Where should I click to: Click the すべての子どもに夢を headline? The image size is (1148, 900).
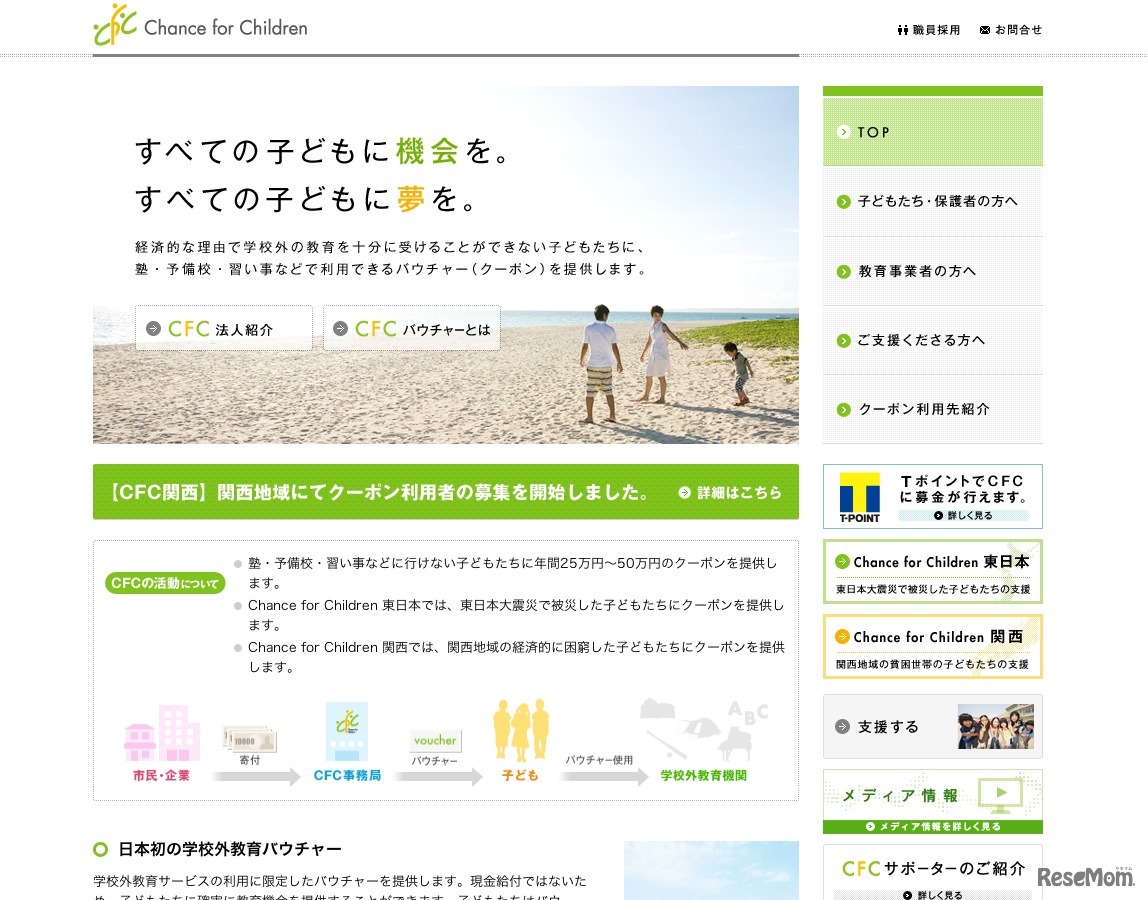pos(305,198)
